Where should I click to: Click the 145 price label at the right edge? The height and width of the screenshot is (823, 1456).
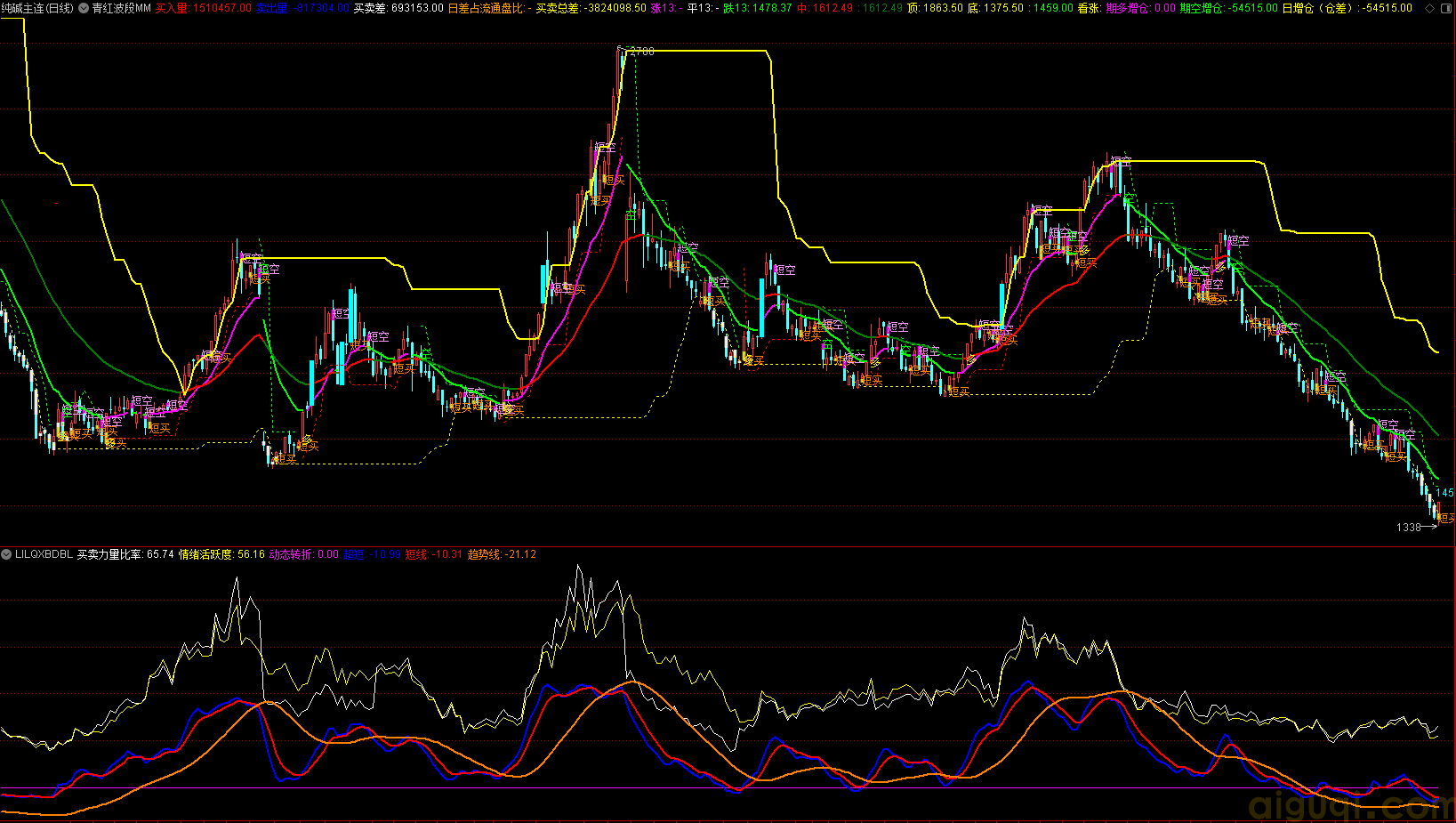click(x=1444, y=493)
